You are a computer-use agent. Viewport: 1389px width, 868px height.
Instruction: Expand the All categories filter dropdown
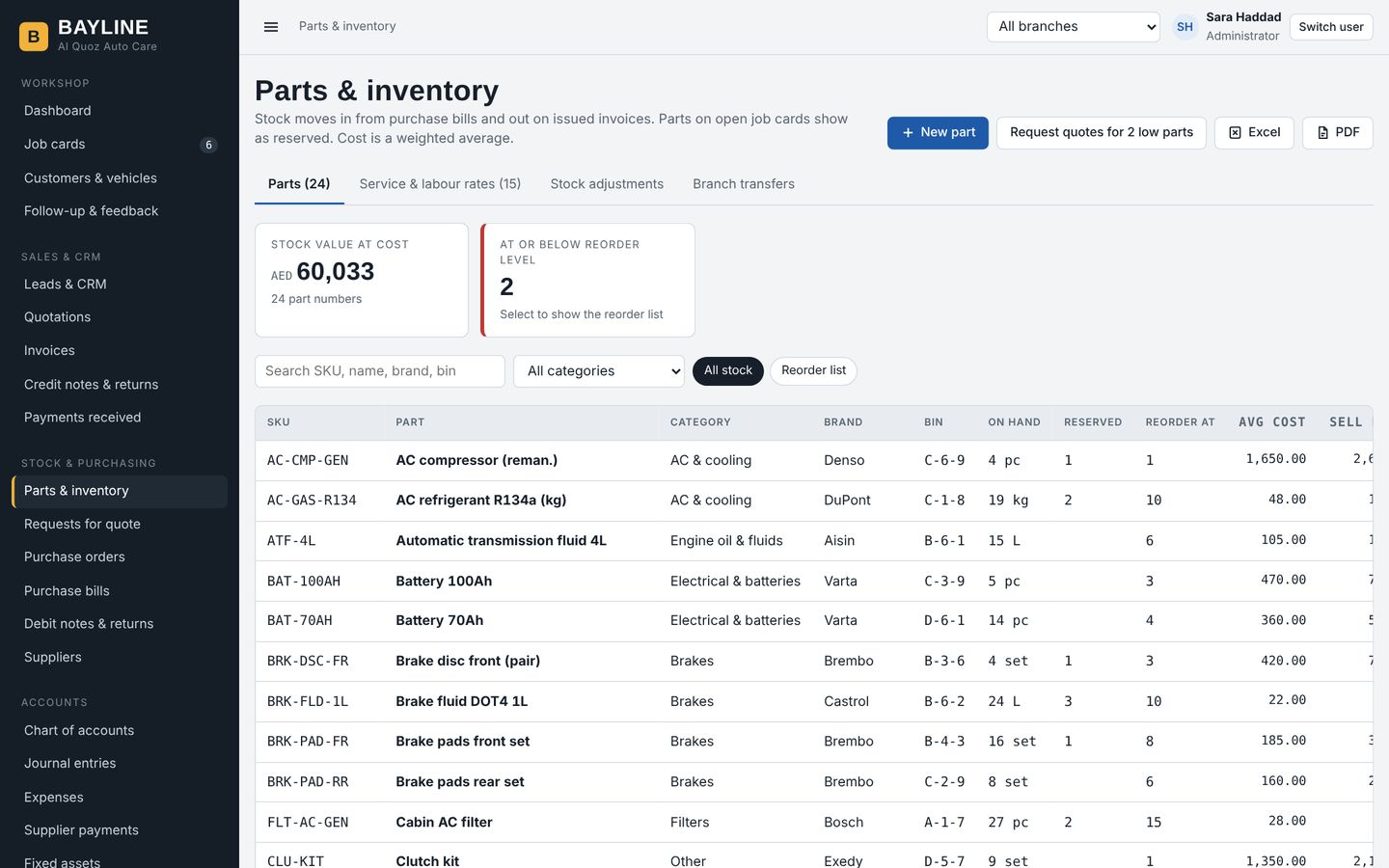(598, 371)
